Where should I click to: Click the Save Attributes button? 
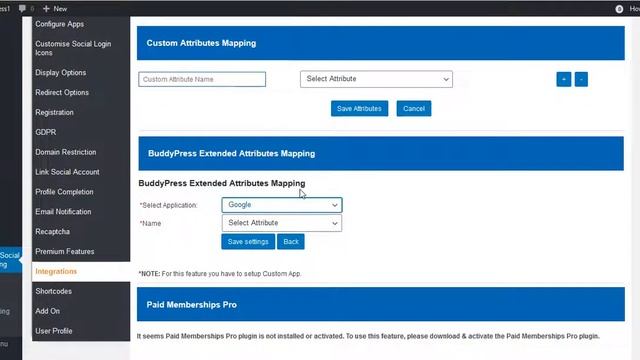coord(359,109)
